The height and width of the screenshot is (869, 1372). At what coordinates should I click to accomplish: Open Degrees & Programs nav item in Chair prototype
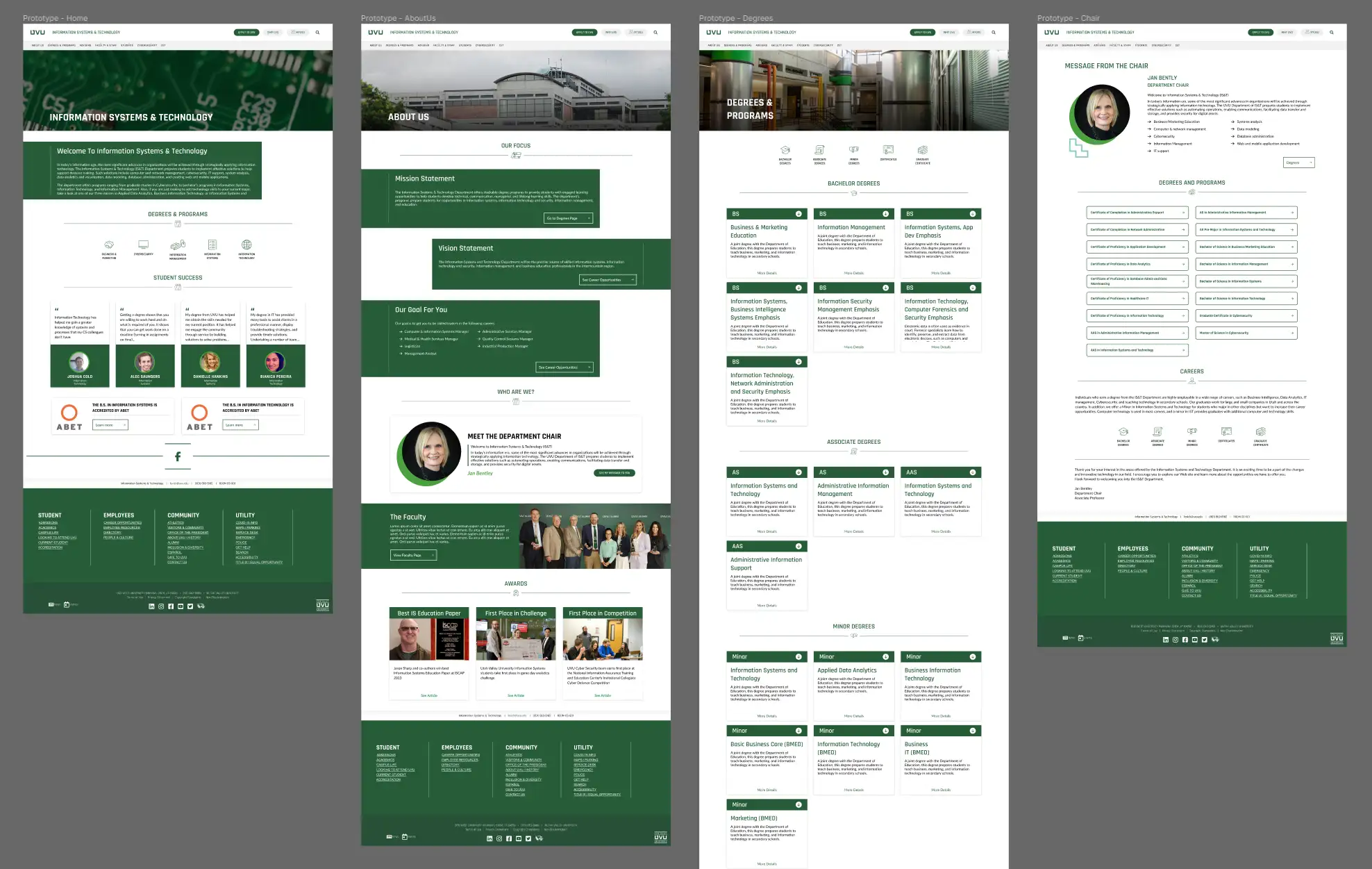pyautogui.click(x=1076, y=45)
